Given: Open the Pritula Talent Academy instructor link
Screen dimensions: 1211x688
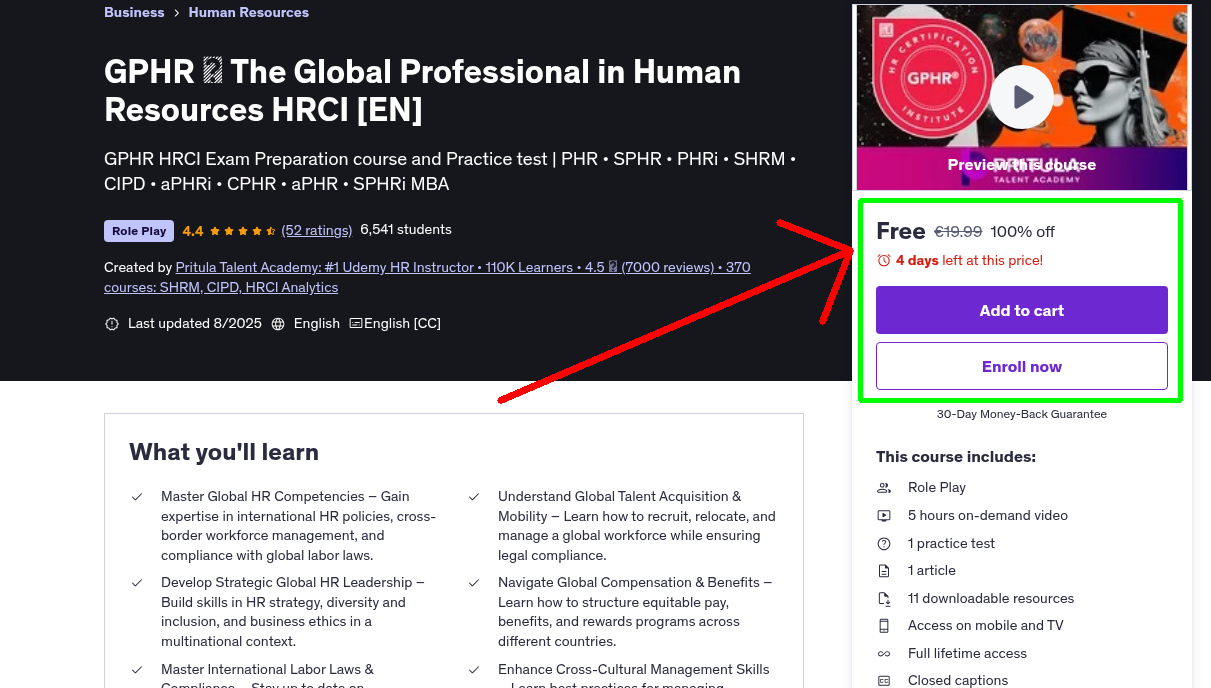Looking at the screenshot, I should [x=427, y=277].
